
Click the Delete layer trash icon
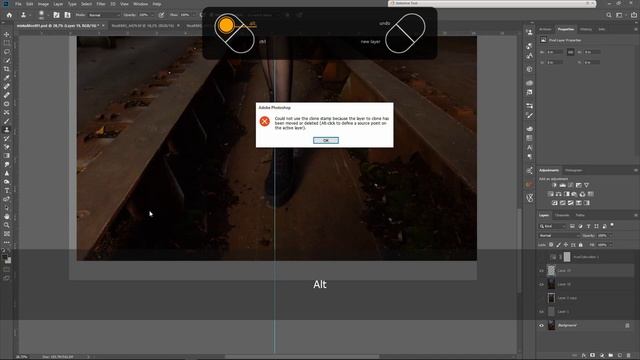pos(629,356)
